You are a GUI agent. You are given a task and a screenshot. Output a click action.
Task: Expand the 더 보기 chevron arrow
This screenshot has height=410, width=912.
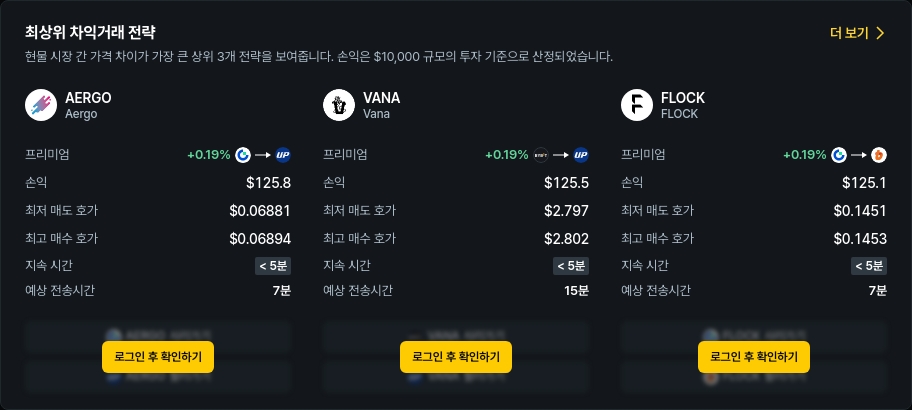click(880, 33)
